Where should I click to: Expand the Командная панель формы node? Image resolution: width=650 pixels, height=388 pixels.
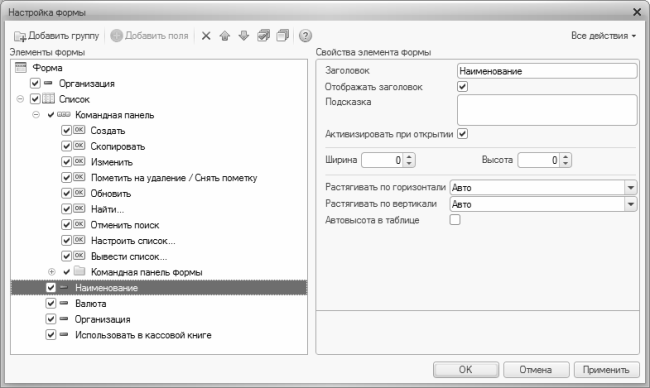click(x=51, y=272)
